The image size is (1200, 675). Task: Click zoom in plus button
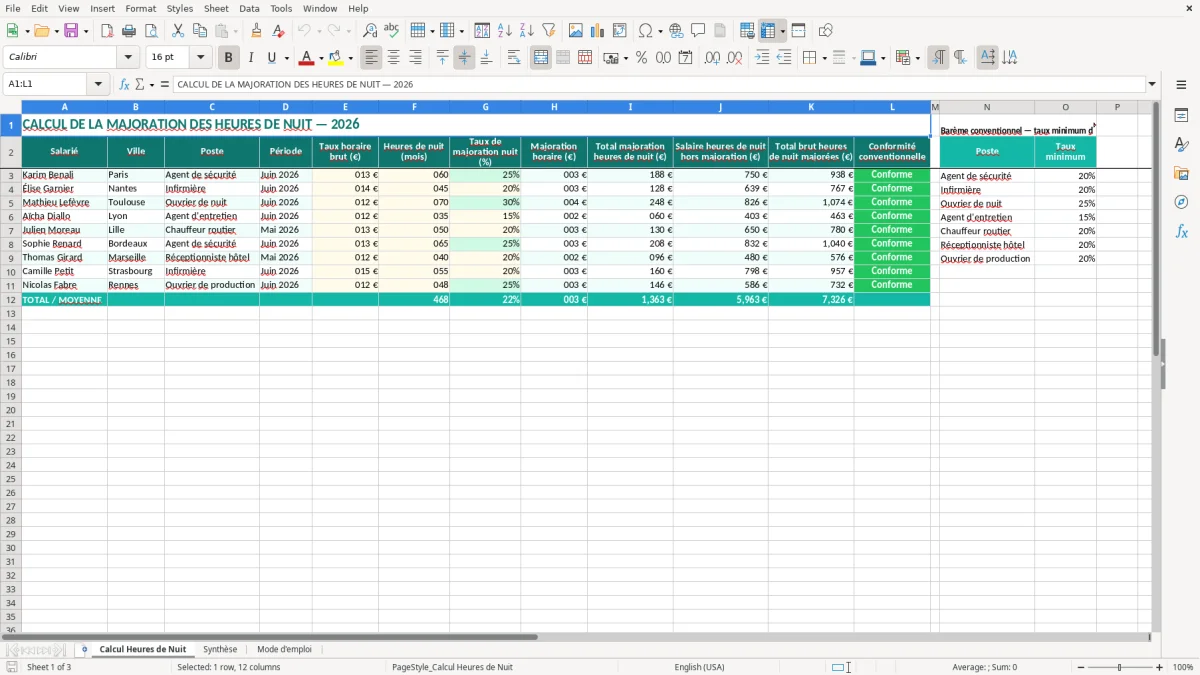tap(1160, 667)
